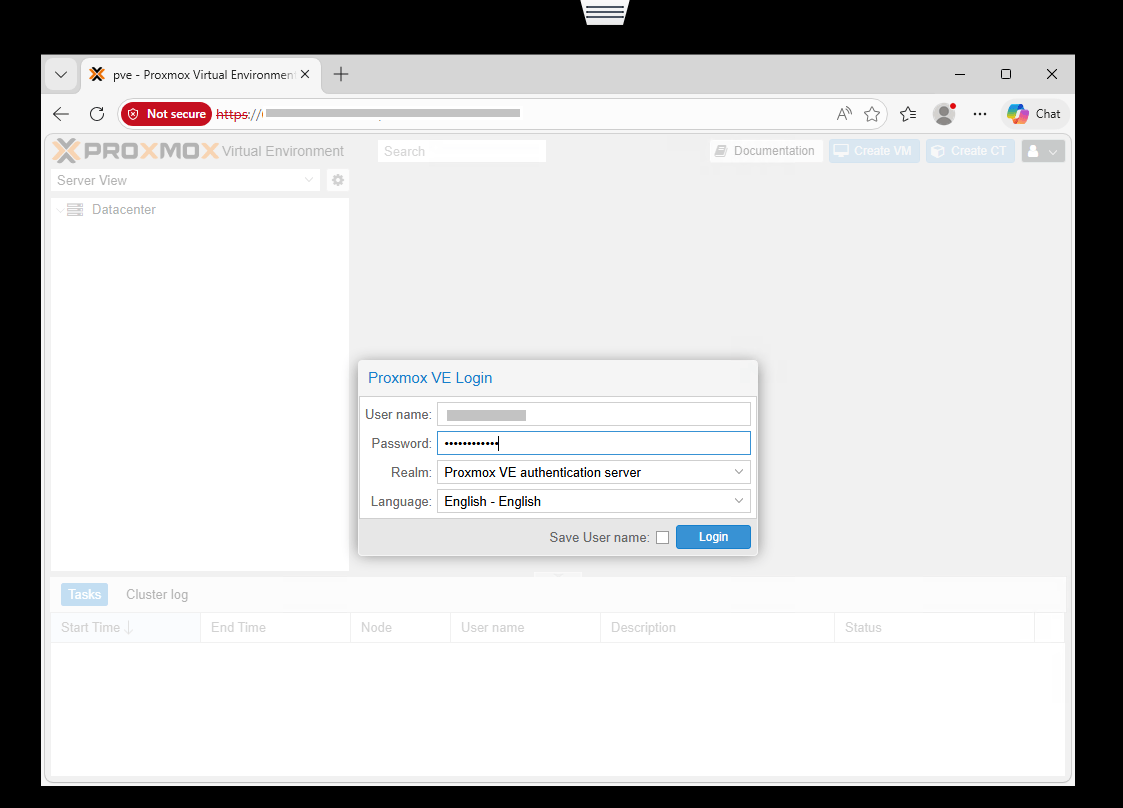Screen dimensions: 1123x808
Task: Click the Proxmox logo
Action: click(135, 151)
